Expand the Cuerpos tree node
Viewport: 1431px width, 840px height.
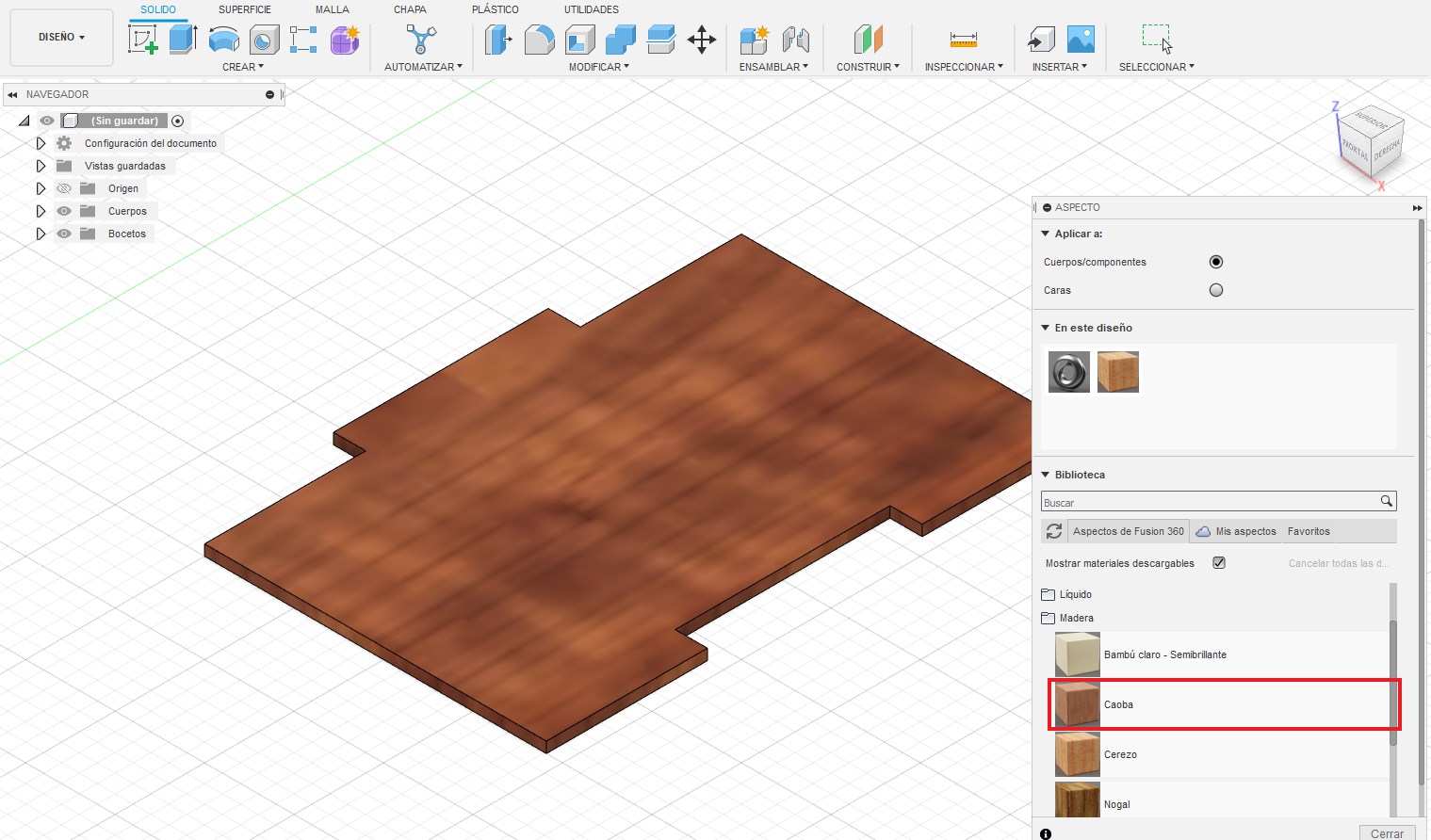(x=41, y=211)
